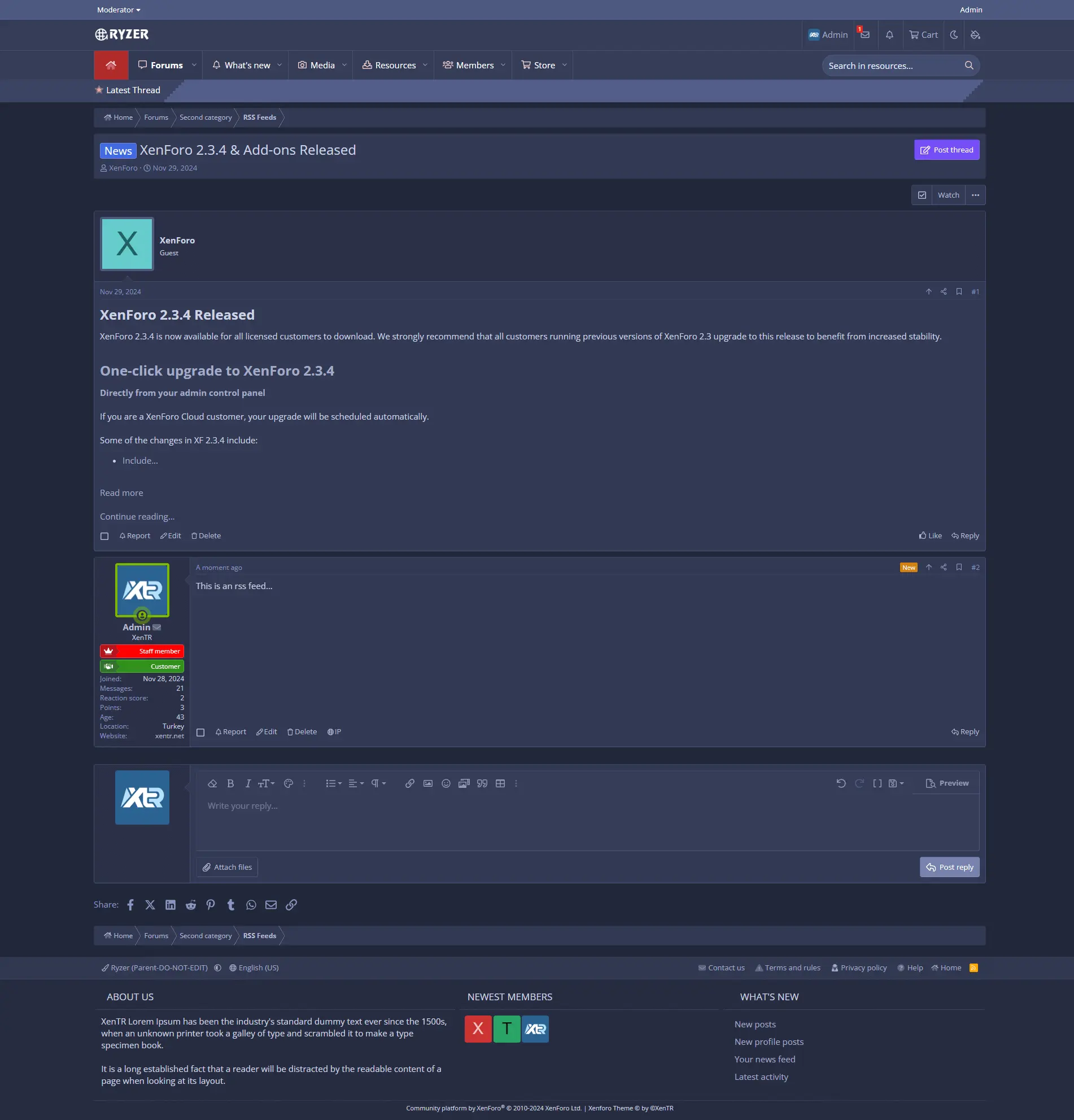
Task: Bookmark post #1
Action: pyautogui.click(x=959, y=291)
